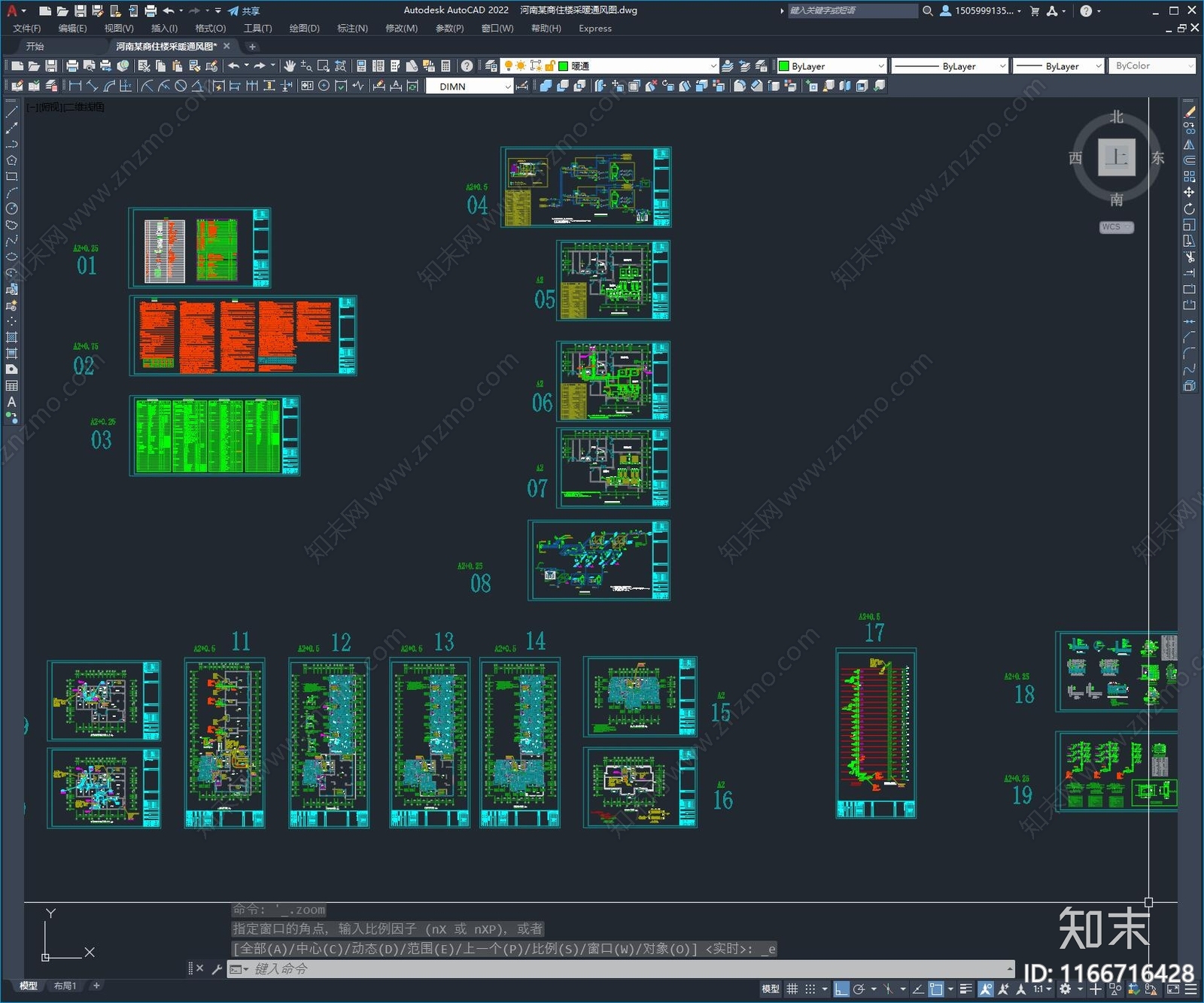The image size is (1204, 1003).
Task: Click the Pan hand tool icon
Action: tap(289, 66)
